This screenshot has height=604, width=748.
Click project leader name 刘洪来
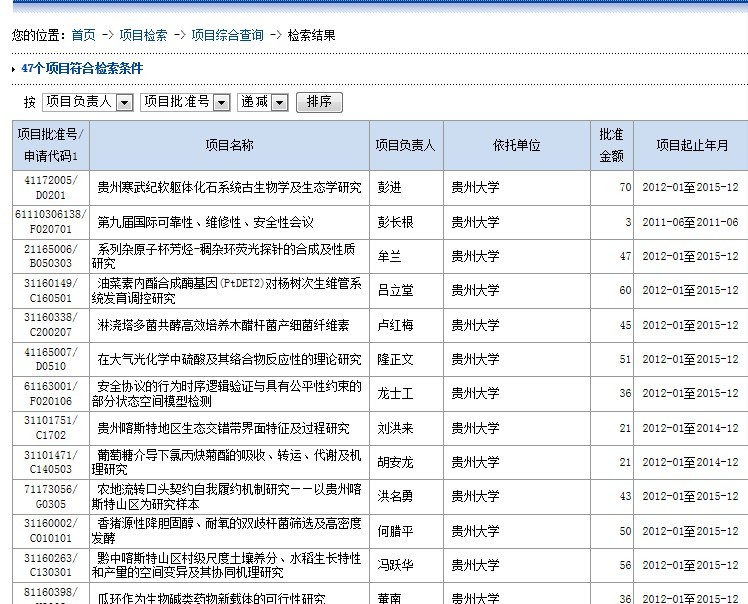[395, 428]
